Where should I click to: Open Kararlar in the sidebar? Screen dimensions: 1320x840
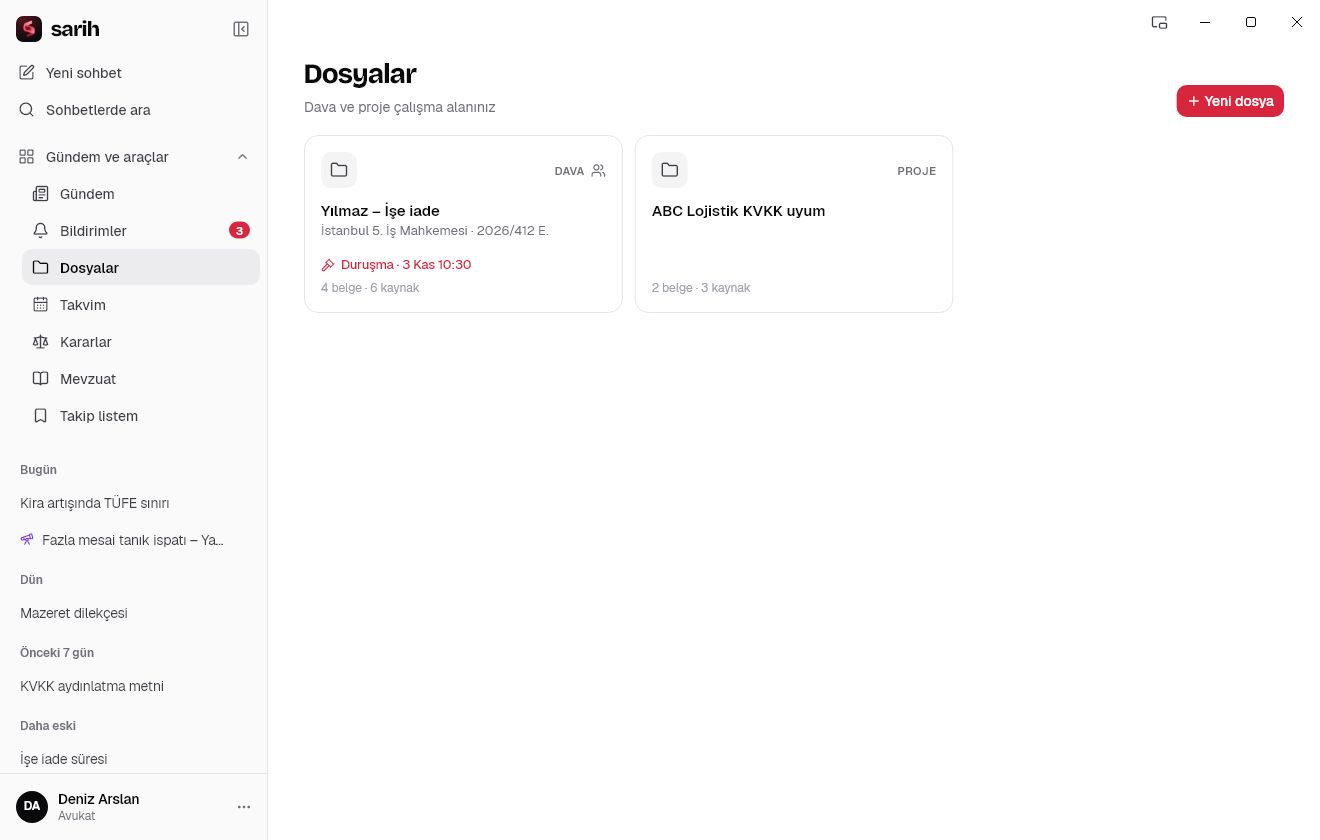click(141, 342)
